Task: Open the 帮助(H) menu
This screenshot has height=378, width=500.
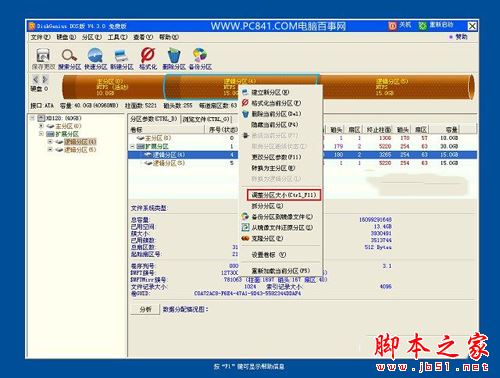Action: pos(169,37)
